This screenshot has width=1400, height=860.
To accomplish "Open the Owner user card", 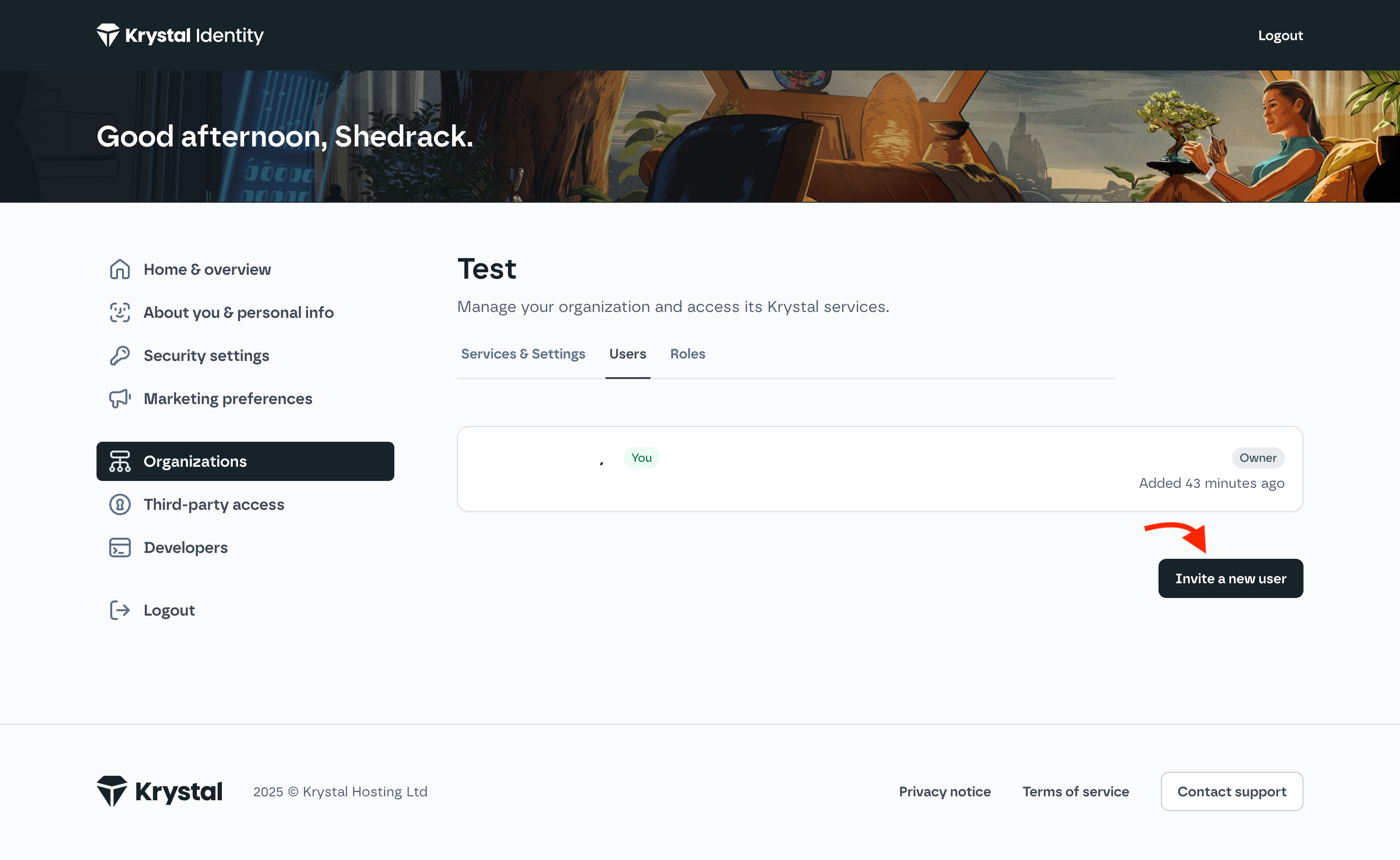I will coord(879,469).
